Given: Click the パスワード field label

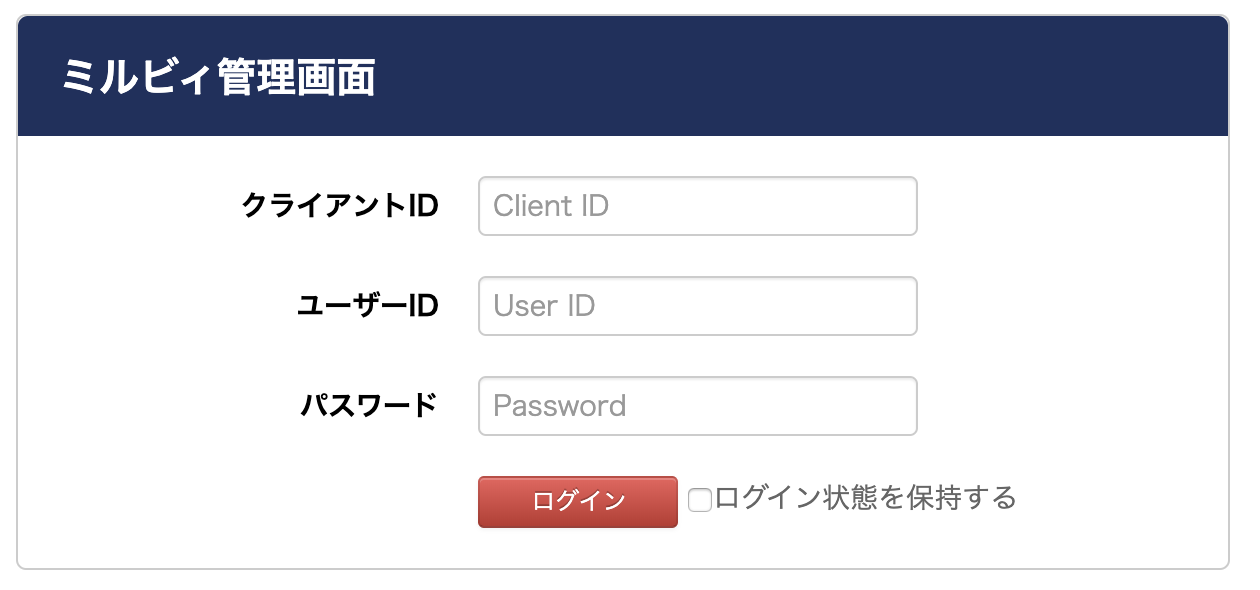Looking at the screenshot, I should tap(371, 405).
